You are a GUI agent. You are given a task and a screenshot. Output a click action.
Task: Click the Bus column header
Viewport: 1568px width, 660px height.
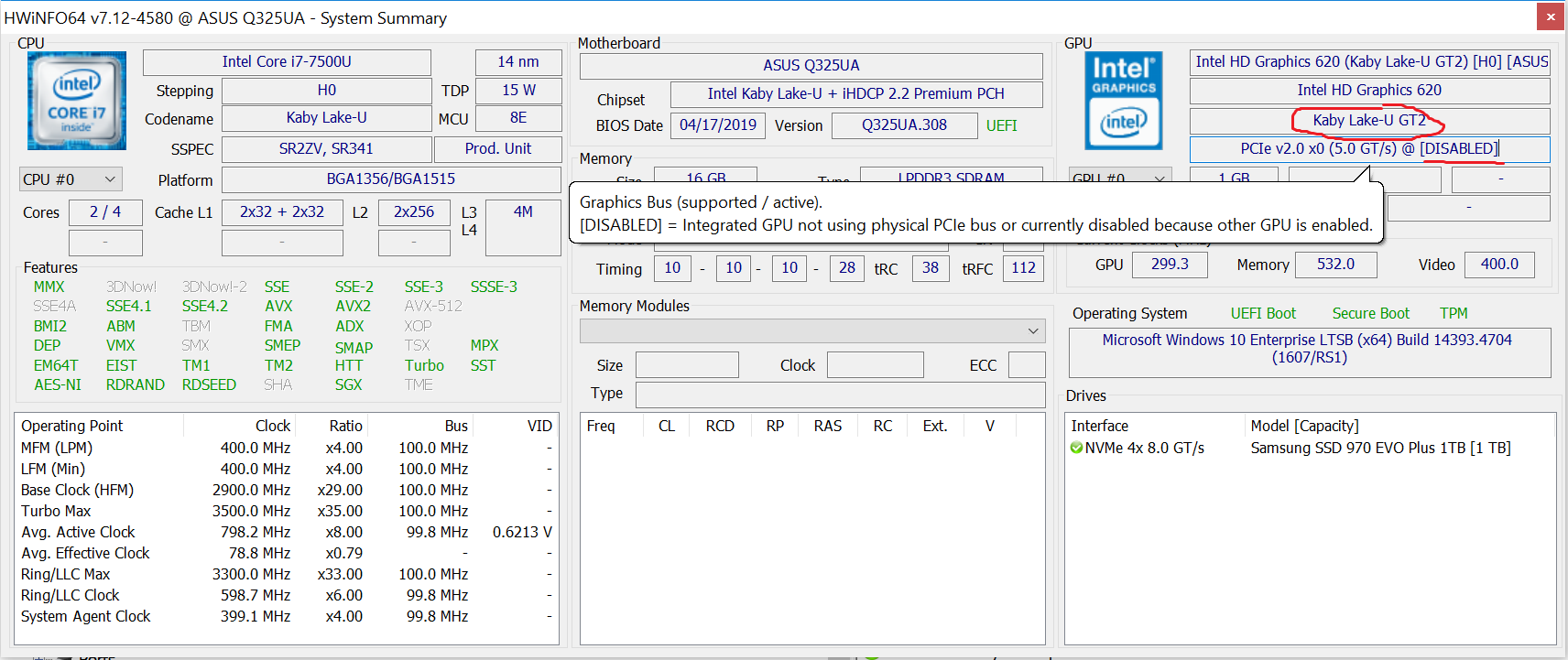click(457, 427)
